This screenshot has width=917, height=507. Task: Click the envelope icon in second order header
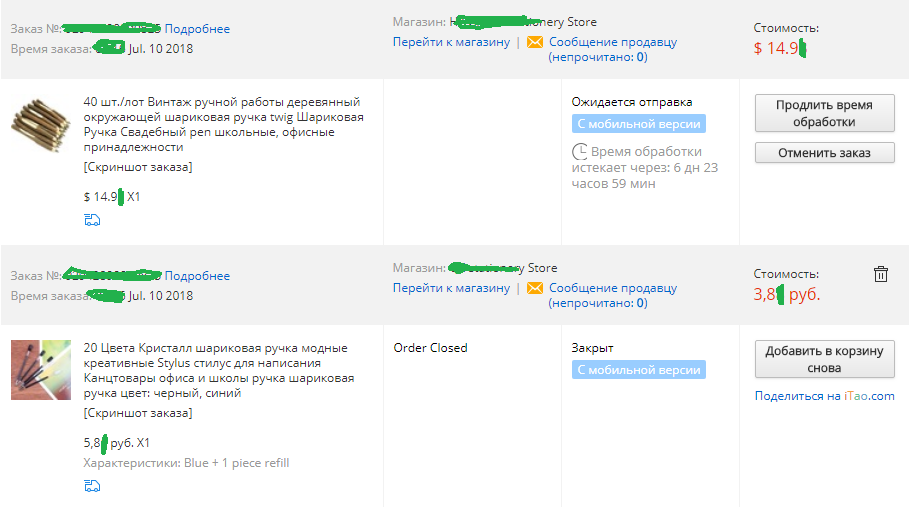(x=535, y=288)
